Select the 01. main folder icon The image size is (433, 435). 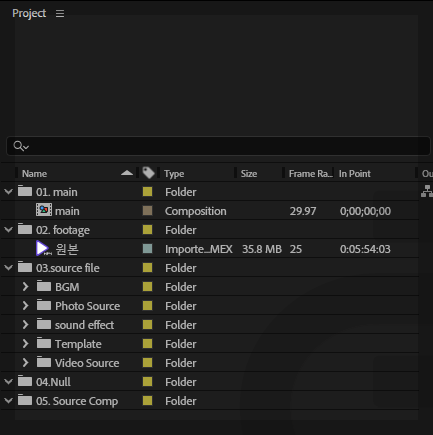tap(25, 191)
